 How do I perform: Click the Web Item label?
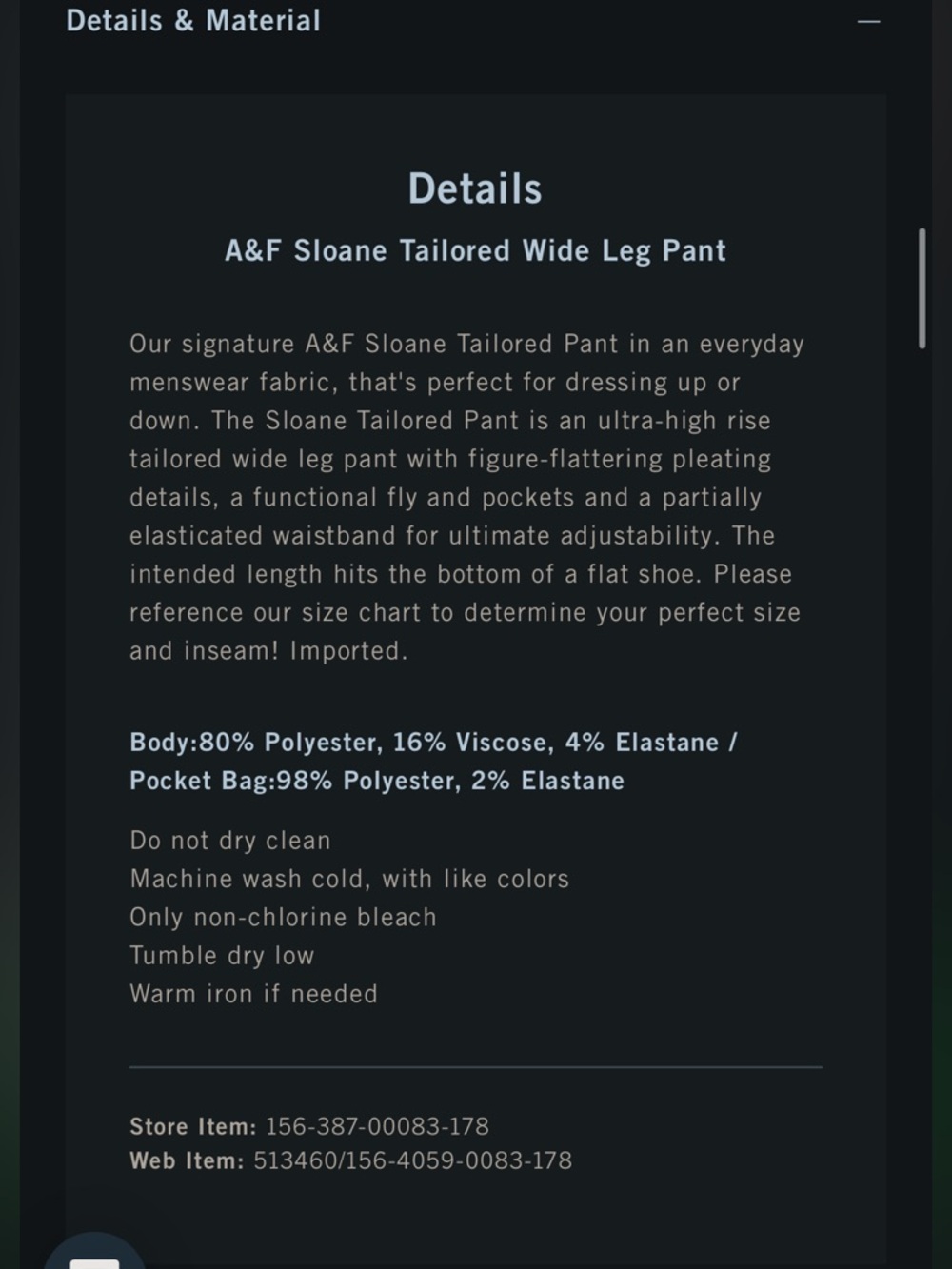coord(187,1160)
